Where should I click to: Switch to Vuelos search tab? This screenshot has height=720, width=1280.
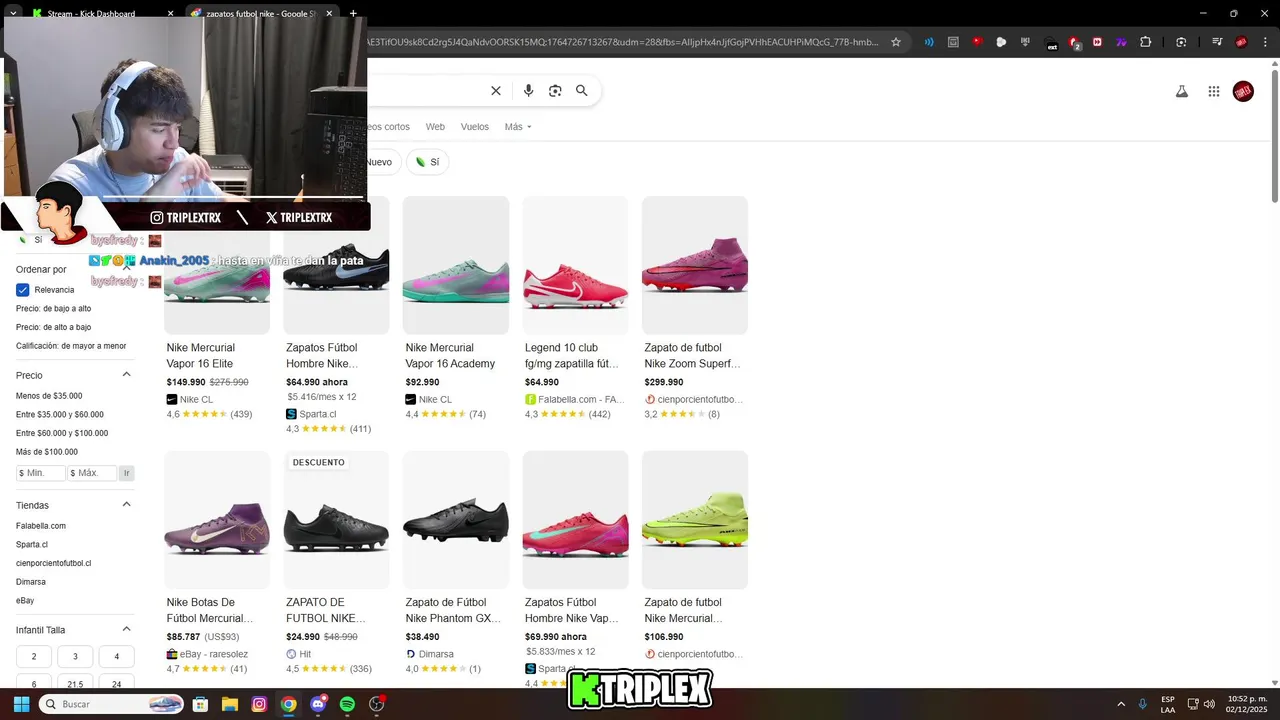click(x=475, y=127)
